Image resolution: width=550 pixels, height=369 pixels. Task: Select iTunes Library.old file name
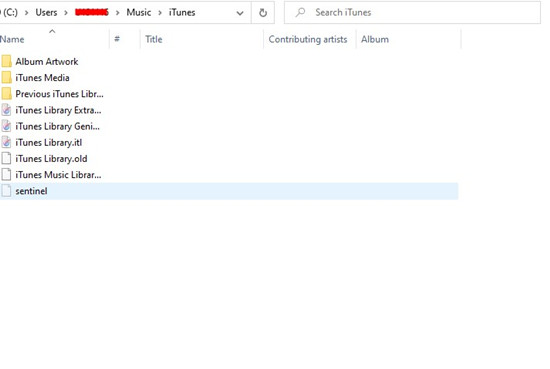pyautogui.click(x=51, y=159)
